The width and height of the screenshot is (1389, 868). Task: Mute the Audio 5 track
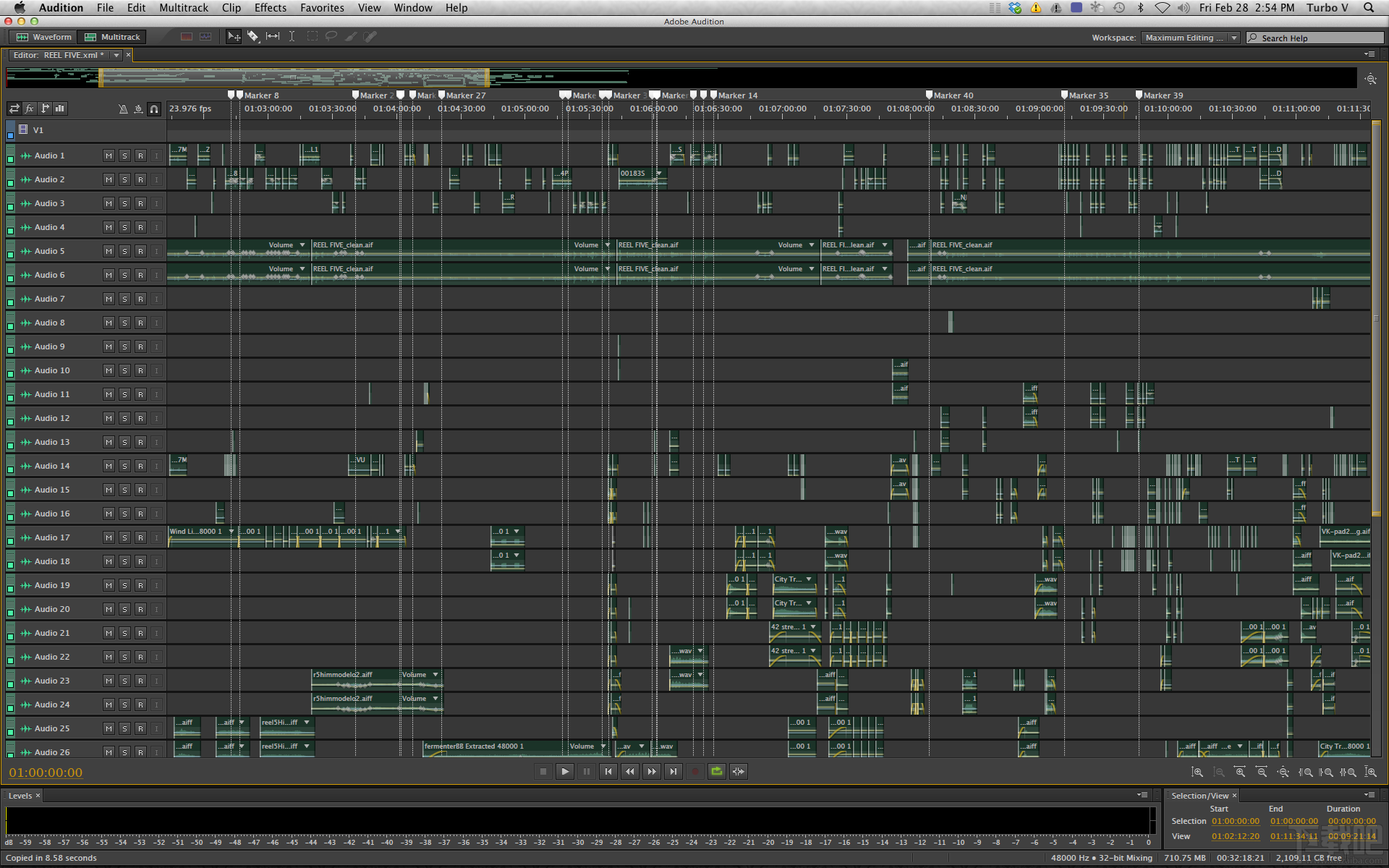[109, 251]
